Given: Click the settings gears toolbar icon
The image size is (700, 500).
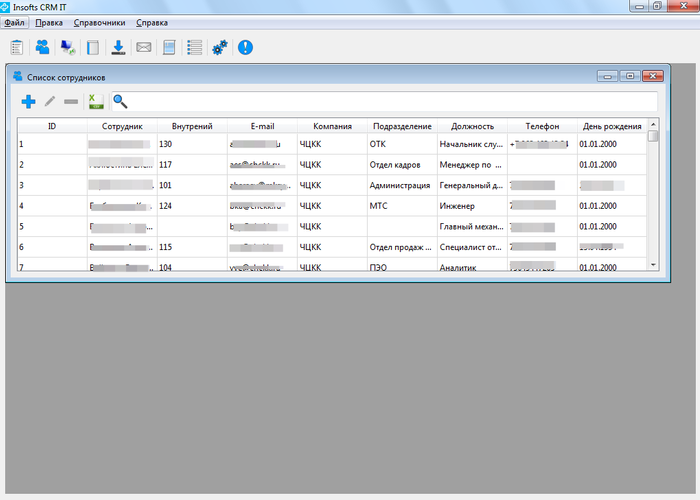Looking at the screenshot, I should [220, 47].
